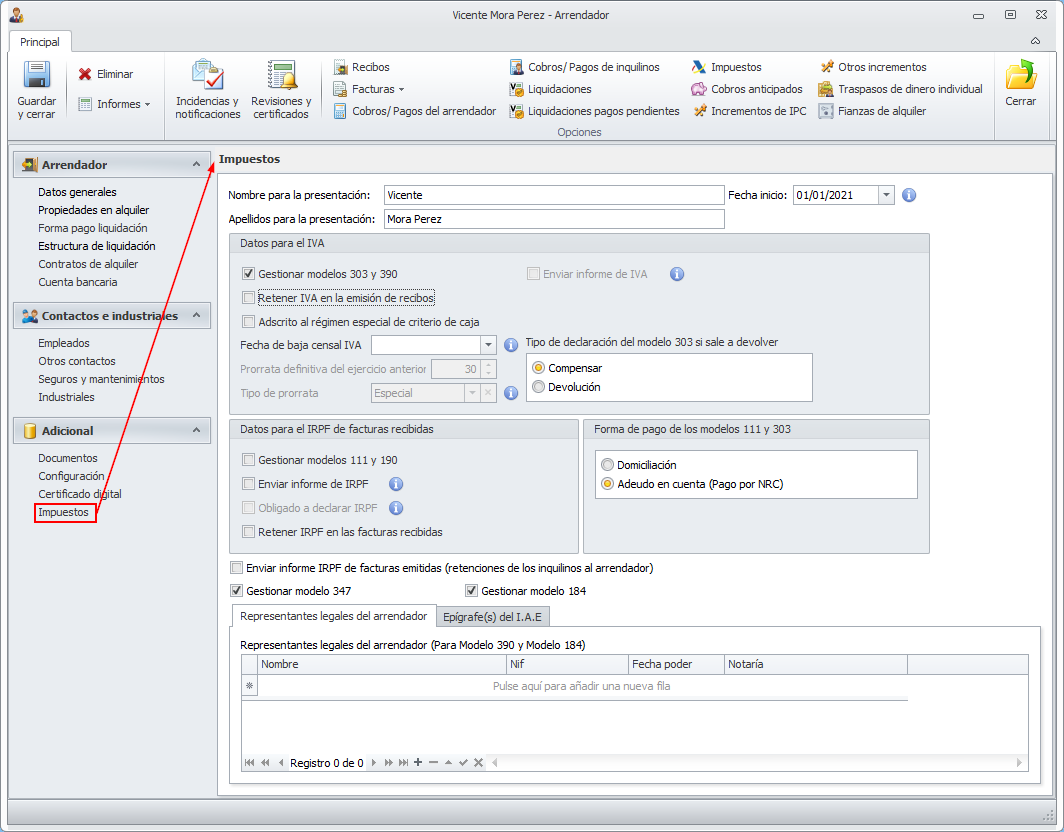Open Incrementos de IPC
Viewport: 1064px width, 832px height.
coord(750,111)
